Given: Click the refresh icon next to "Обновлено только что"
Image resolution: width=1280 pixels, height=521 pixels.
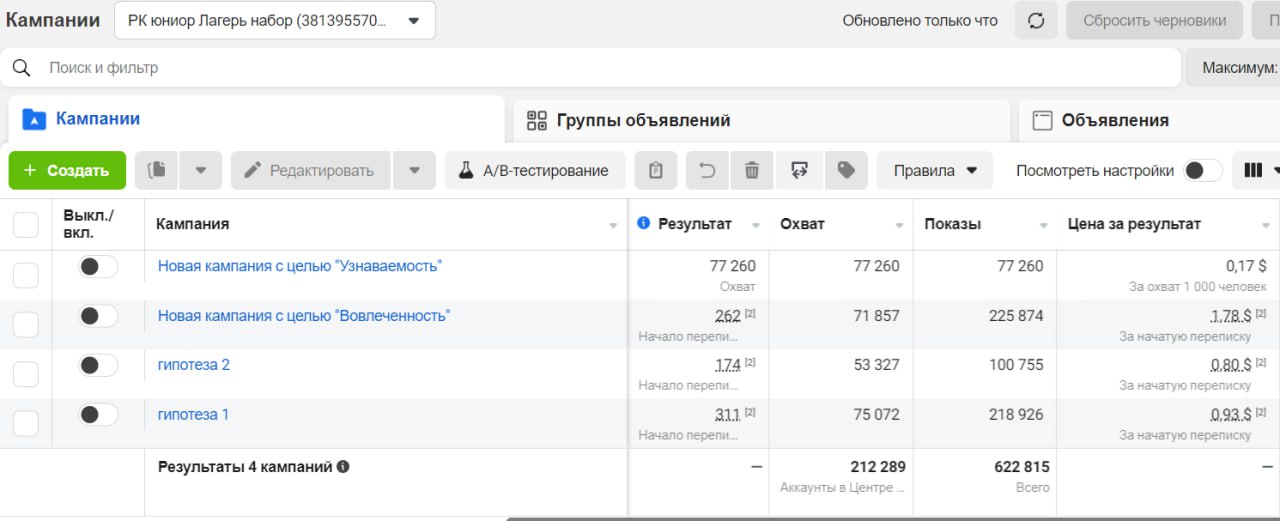Looking at the screenshot, I should [1036, 20].
